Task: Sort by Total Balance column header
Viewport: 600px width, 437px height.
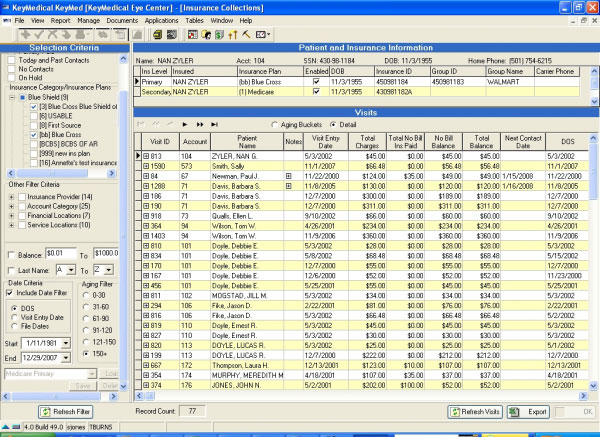Action: click(481, 142)
